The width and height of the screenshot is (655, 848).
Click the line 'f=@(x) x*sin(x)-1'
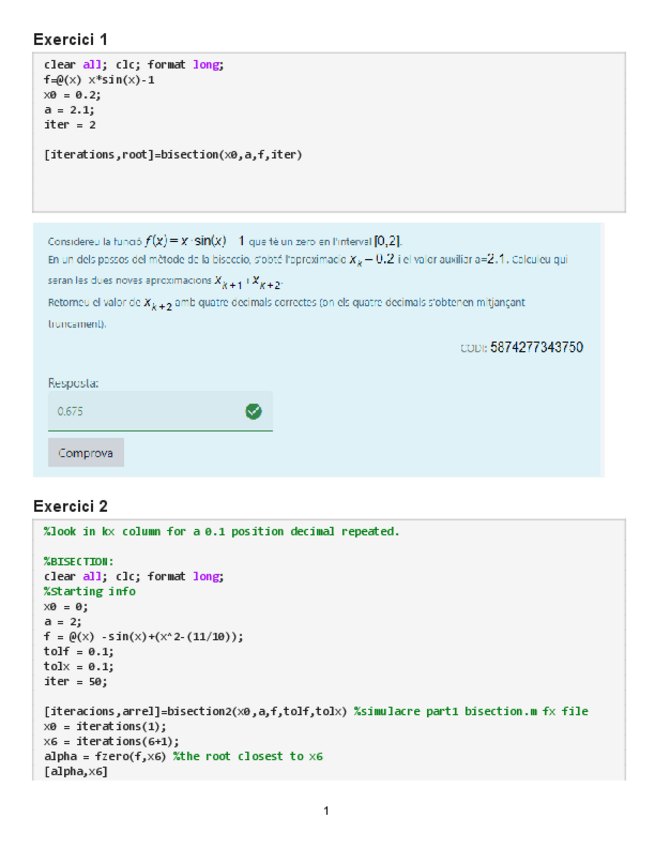[x=99, y=80]
